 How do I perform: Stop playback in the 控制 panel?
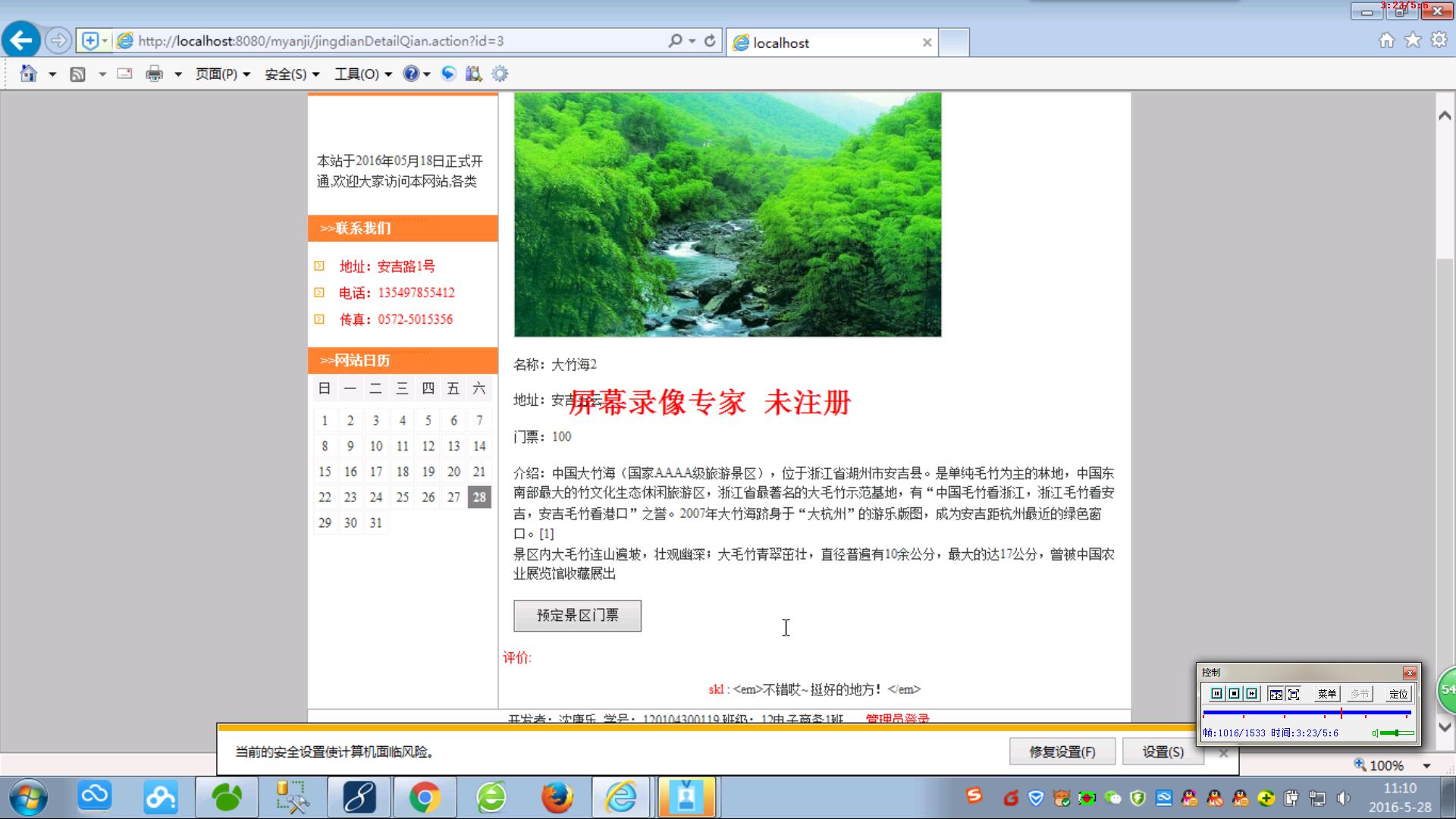1234,694
